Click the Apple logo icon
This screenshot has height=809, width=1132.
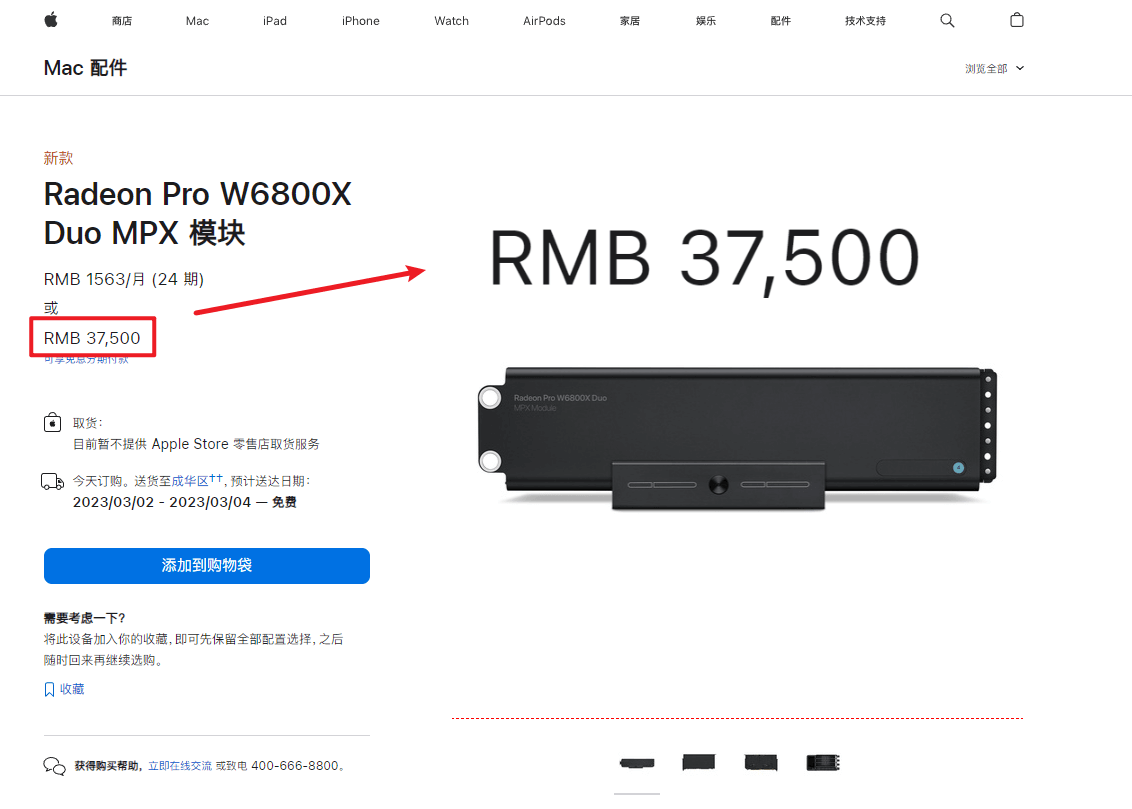coord(51,20)
